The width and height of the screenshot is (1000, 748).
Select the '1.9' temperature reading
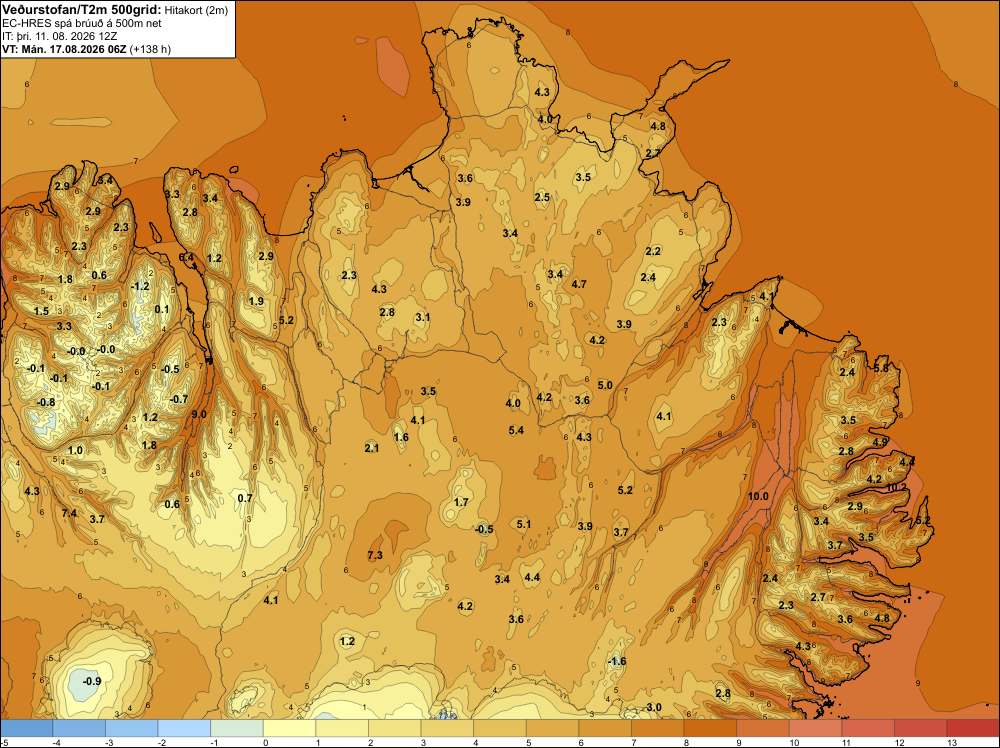point(256,301)
